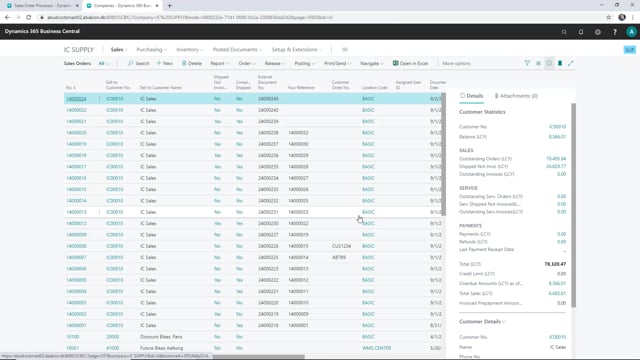
Task: Open row menu dots for order 14000024
Action: [99, 99]
